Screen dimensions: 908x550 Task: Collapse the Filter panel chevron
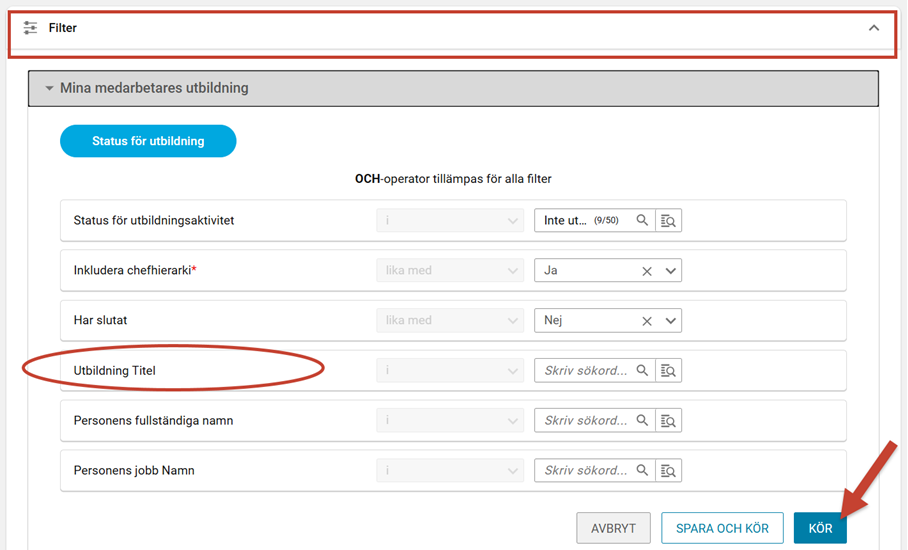click(x=874, y=28)
